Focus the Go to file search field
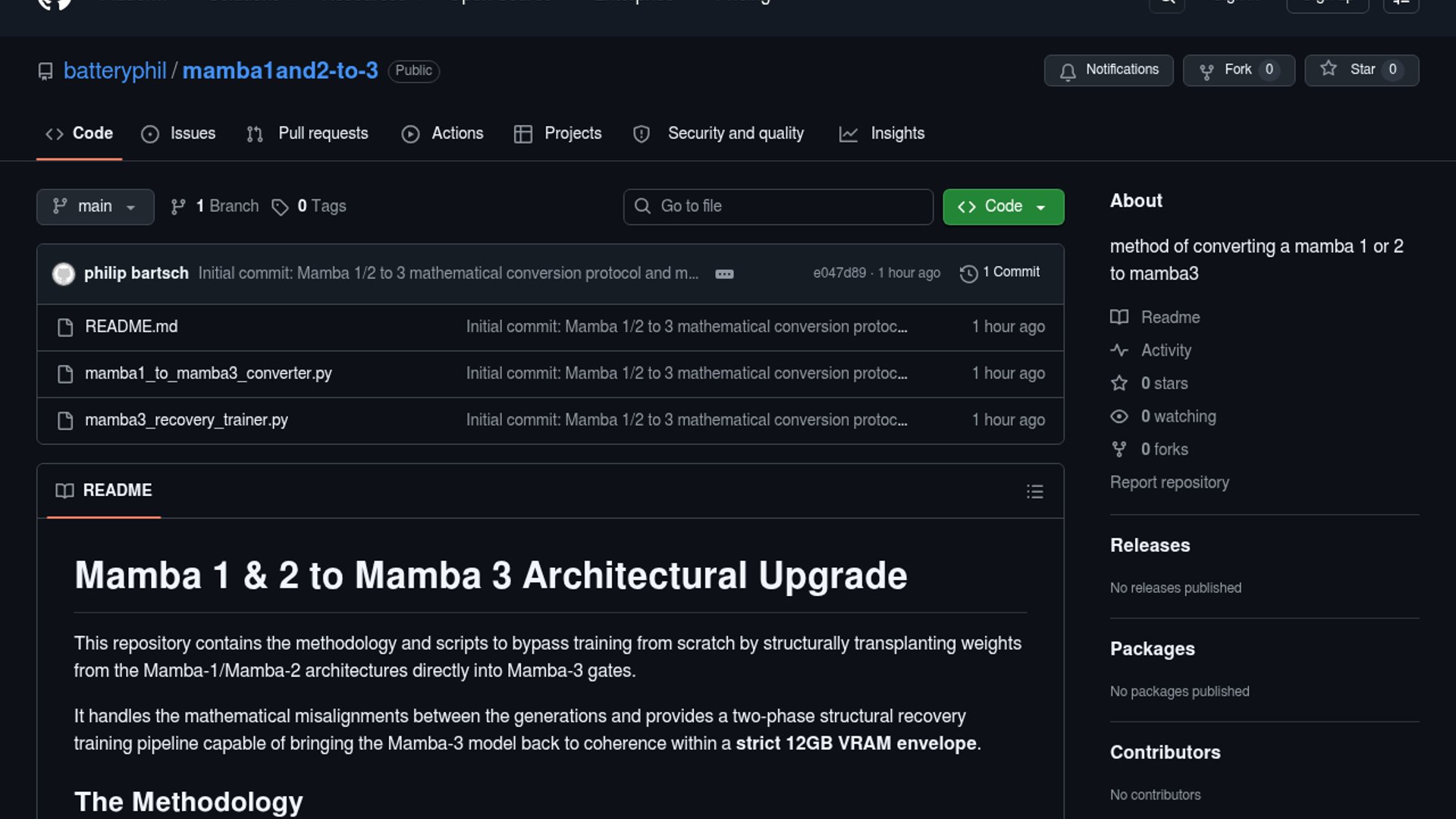Viewport: 1456px width, 819px height. [778, 206]
